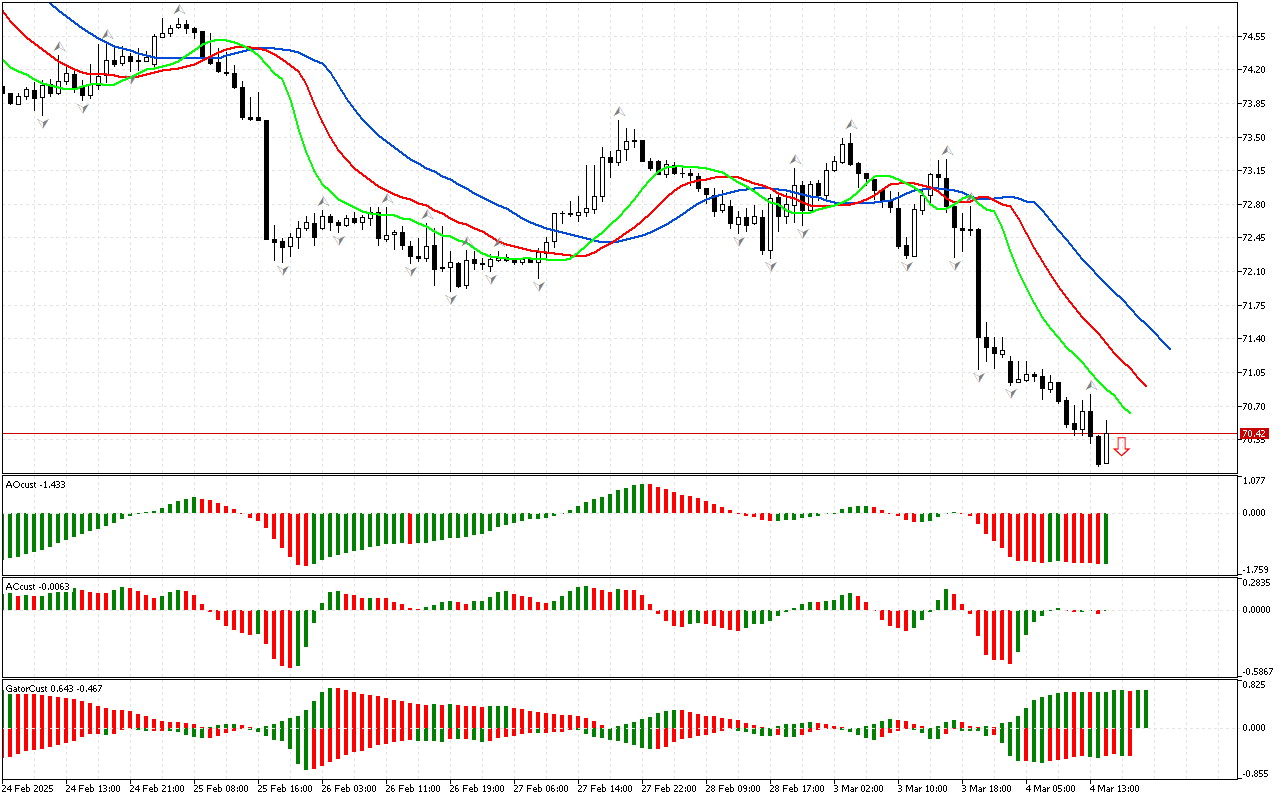Image resolution: width=1280 pixels, height=800 pixels.
Task: Click the 27 Feb 14:00 time label
Action: pos(605,788)
